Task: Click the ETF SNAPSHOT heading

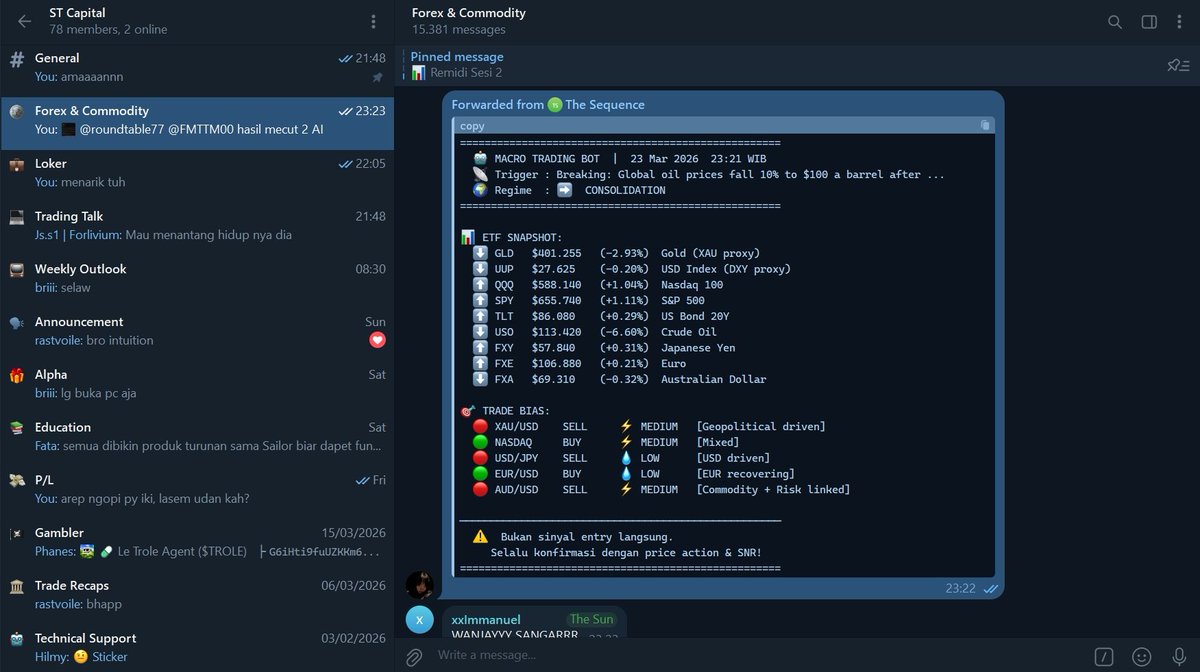Action: 511,237
